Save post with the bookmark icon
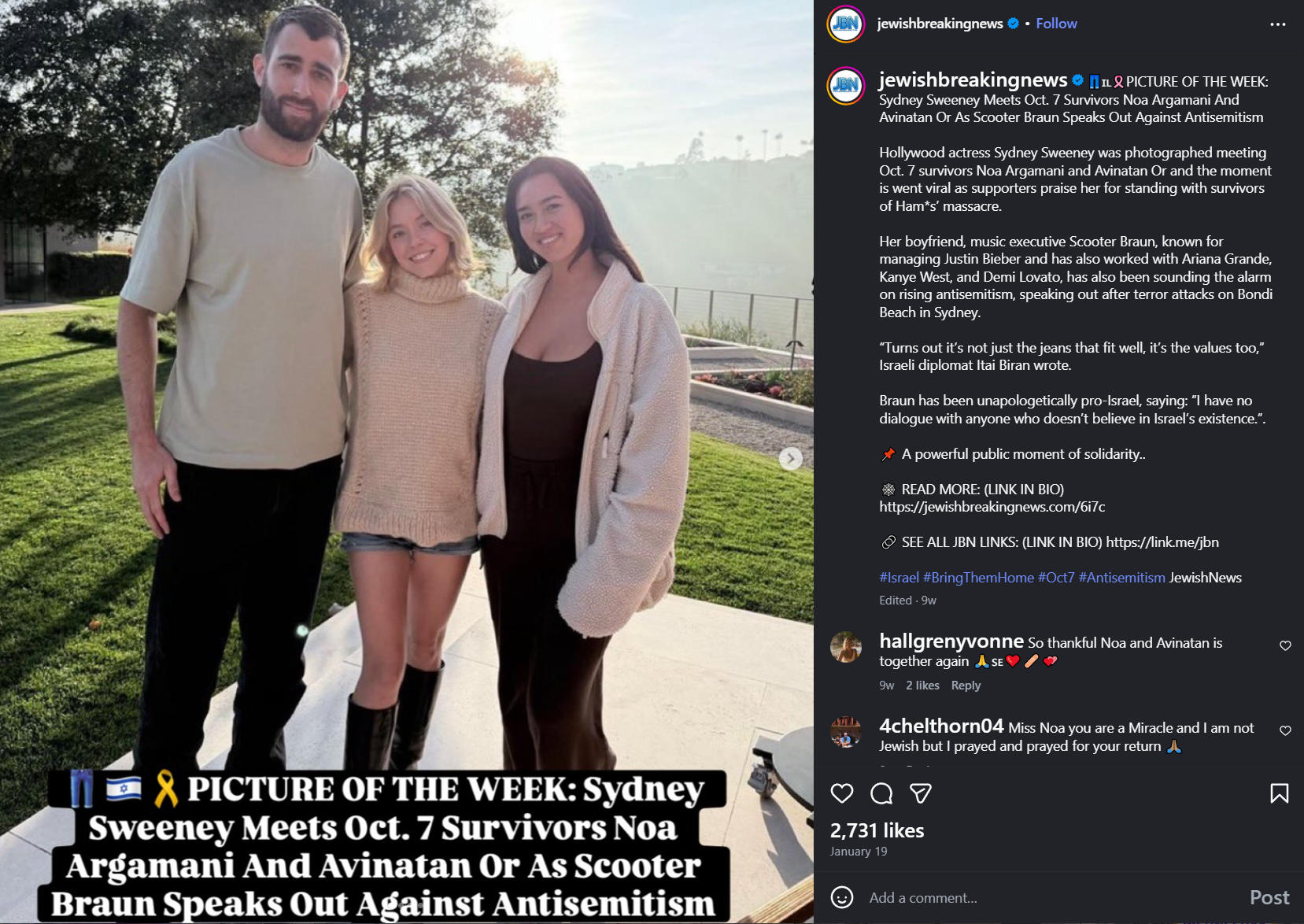Image resolution: width=1304 pixels, height=924 pixels. tap(1280, 793)
